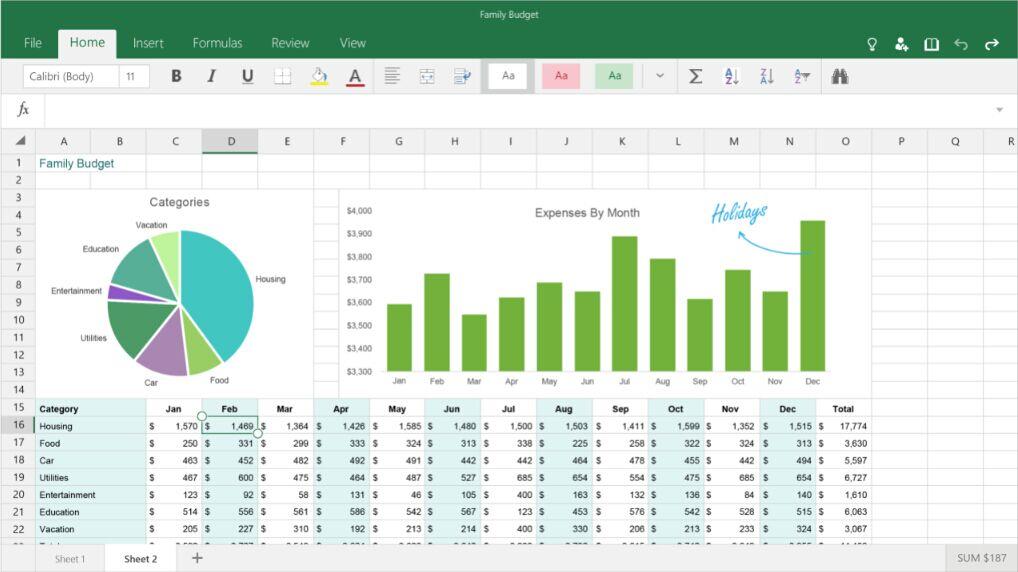Open the Calibri (Body) font dropdown

tap(70, 76)
